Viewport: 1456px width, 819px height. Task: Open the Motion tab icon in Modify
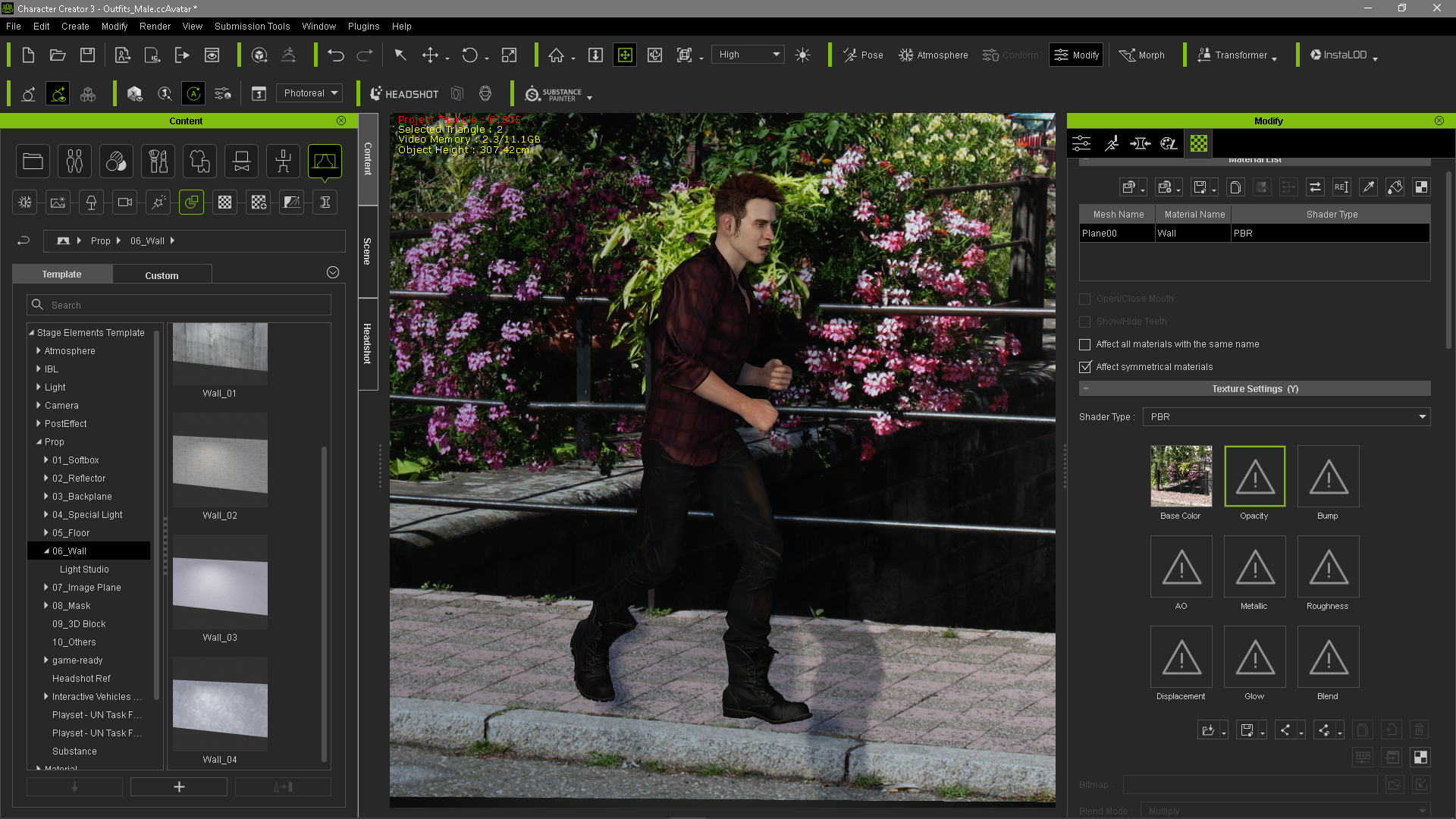click(1111, 143)
